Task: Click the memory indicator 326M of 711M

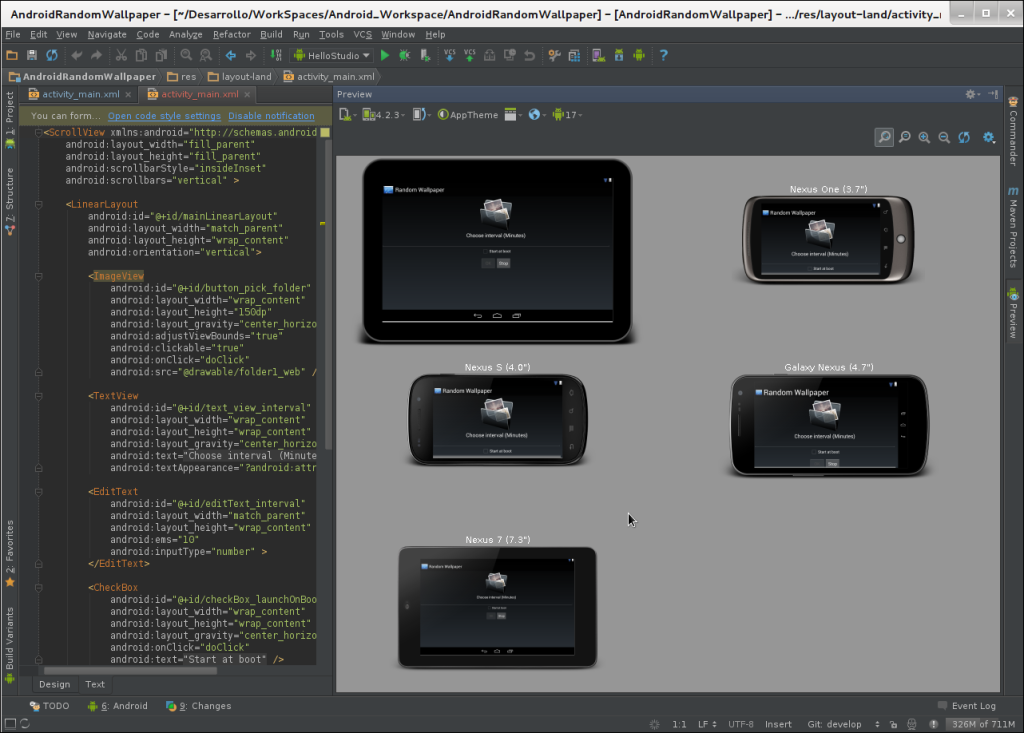Action: coord(983,724)
